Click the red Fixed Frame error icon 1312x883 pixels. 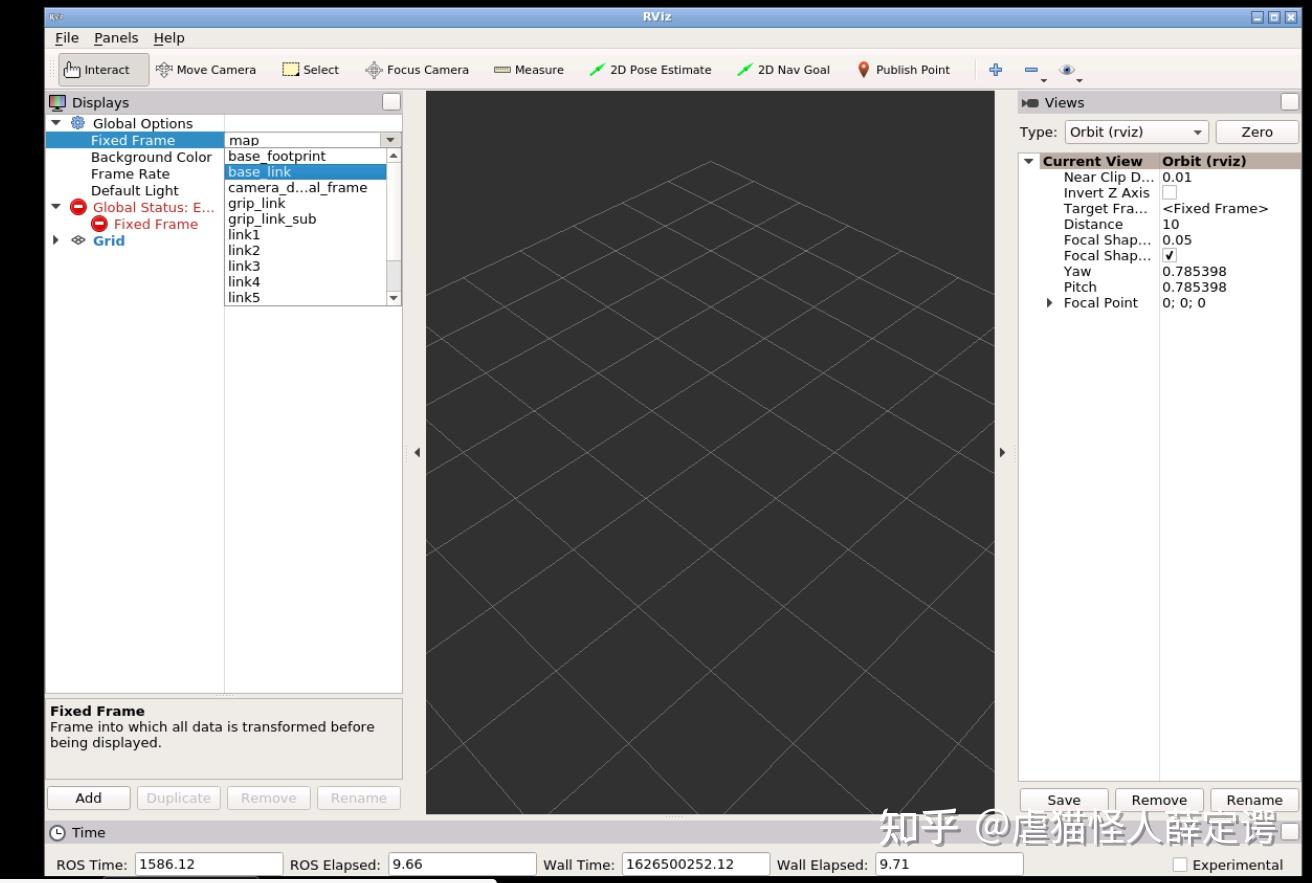(x=99, y=224)
